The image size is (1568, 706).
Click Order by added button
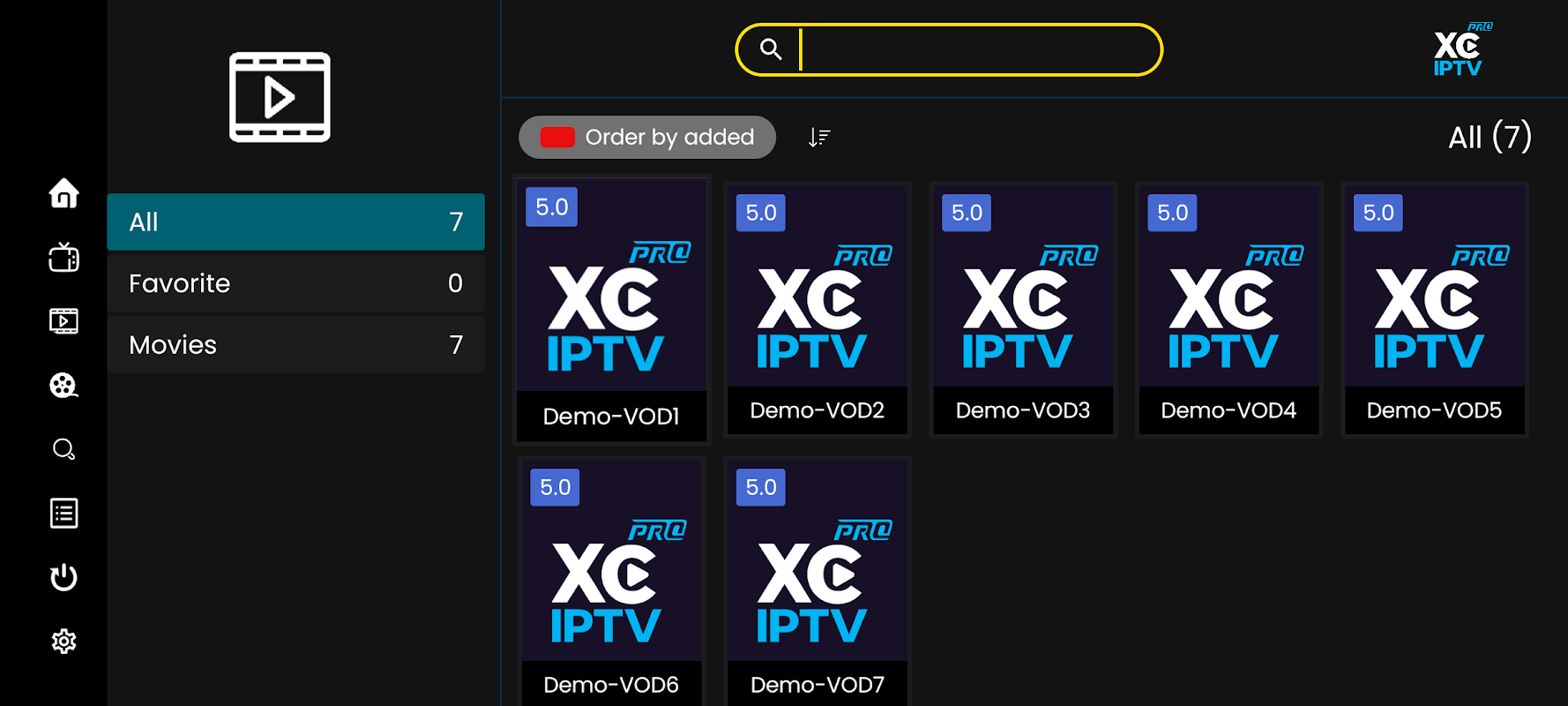[647, 138]
